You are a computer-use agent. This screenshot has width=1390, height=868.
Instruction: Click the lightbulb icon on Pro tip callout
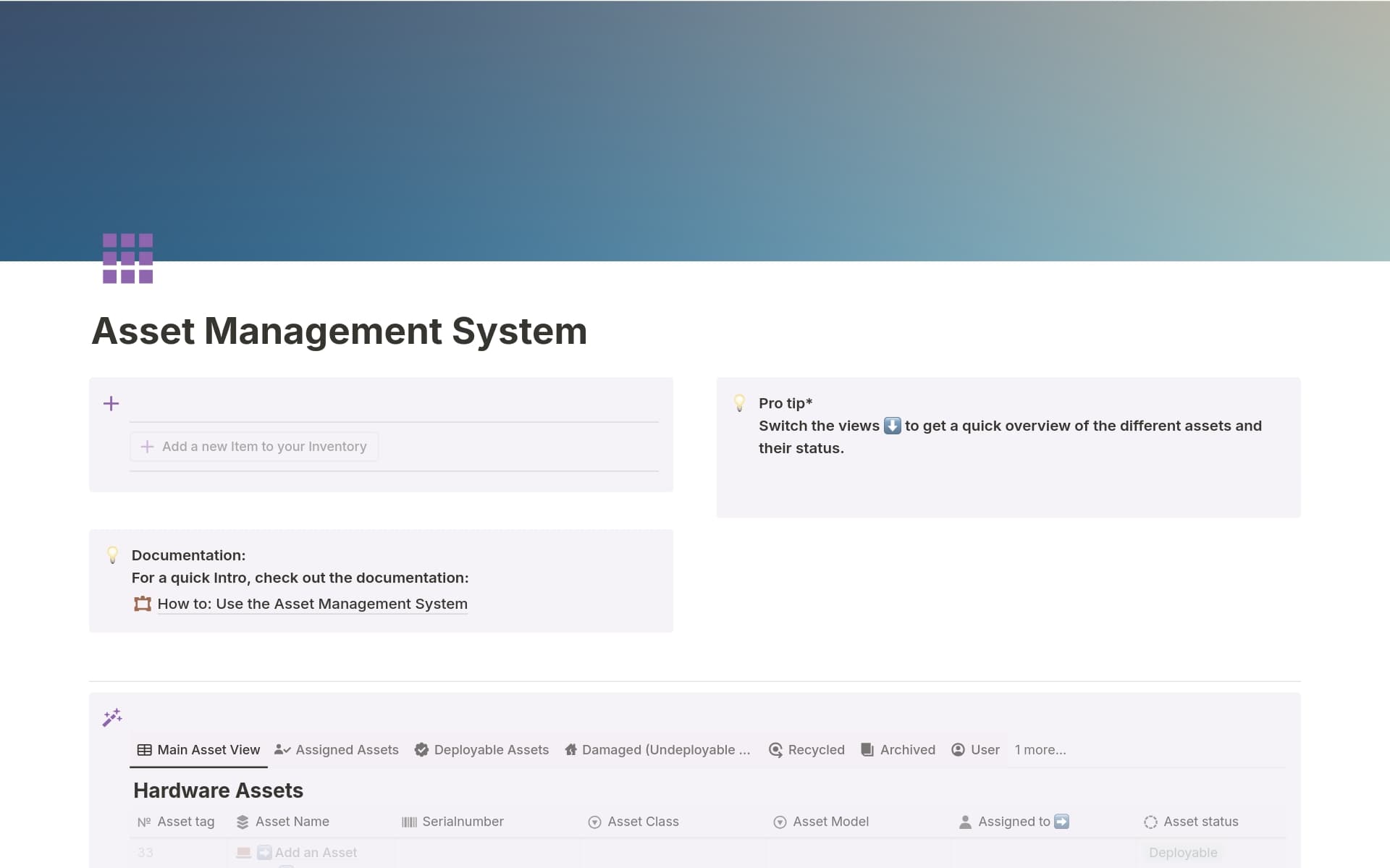[x=739, y=403]
